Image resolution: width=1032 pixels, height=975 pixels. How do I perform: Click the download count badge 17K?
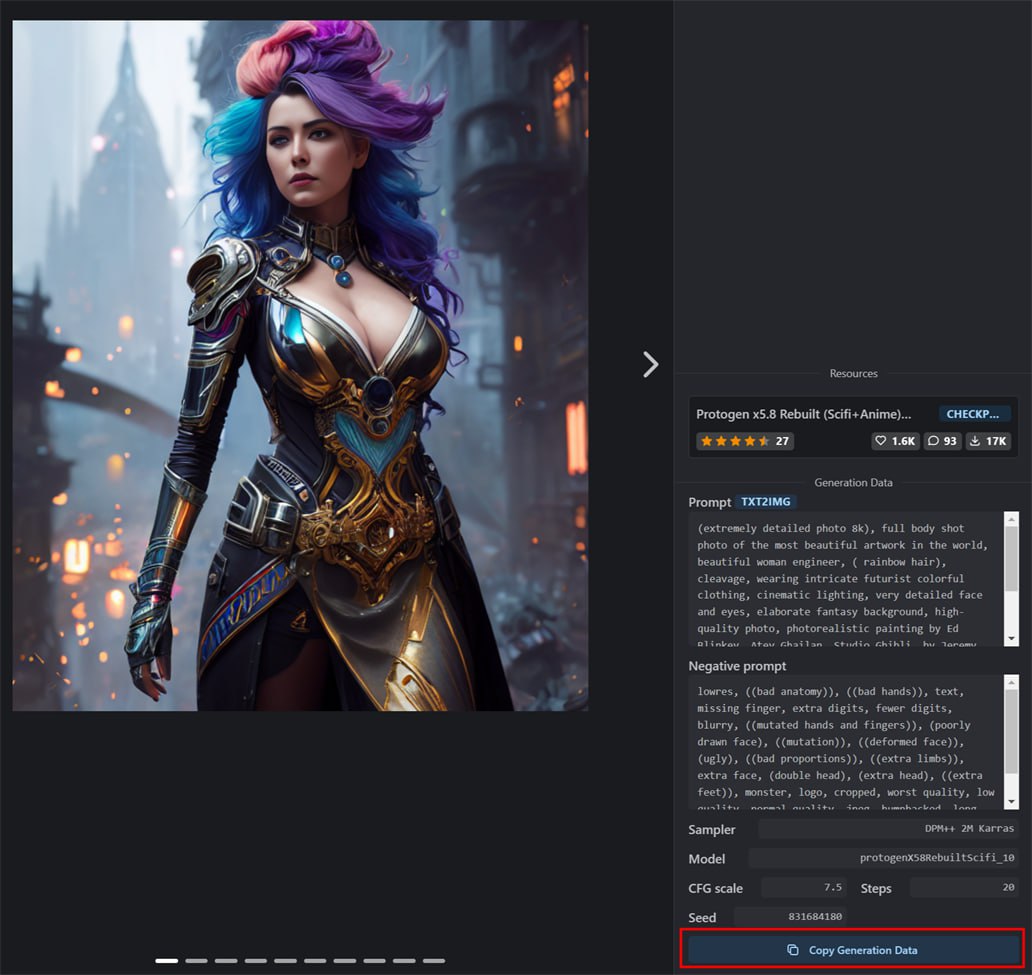988,441
